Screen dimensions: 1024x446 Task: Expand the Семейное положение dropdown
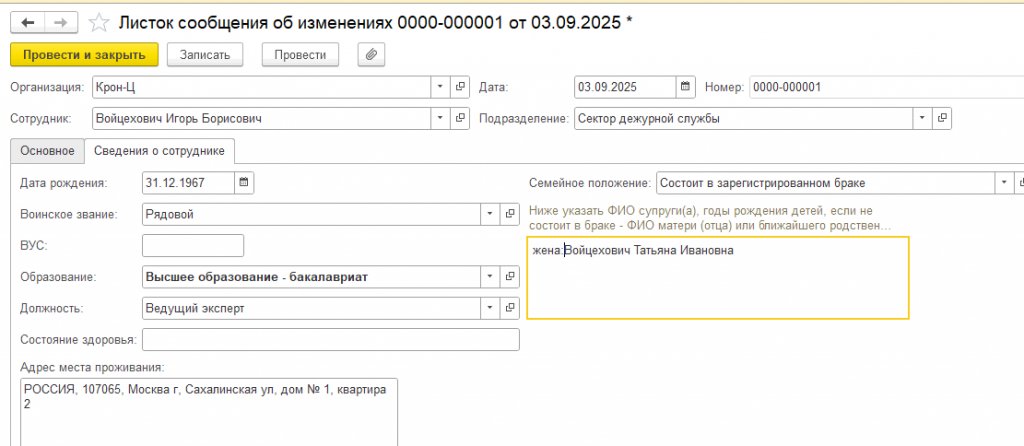pos(1004,183)
